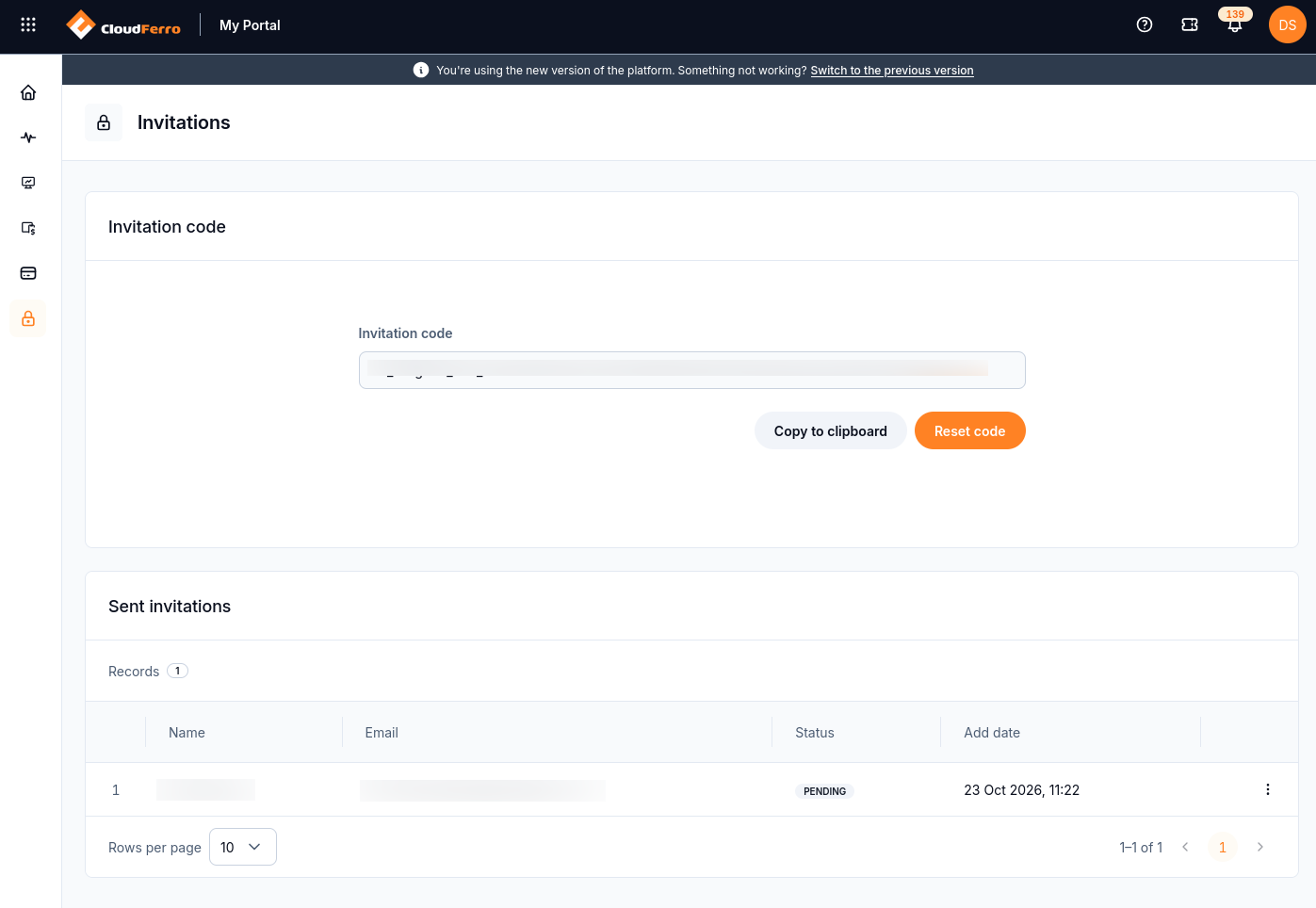Click the CloudFerro logo
The width and height of the screenshot is (1316, 908).
point(123,25)
